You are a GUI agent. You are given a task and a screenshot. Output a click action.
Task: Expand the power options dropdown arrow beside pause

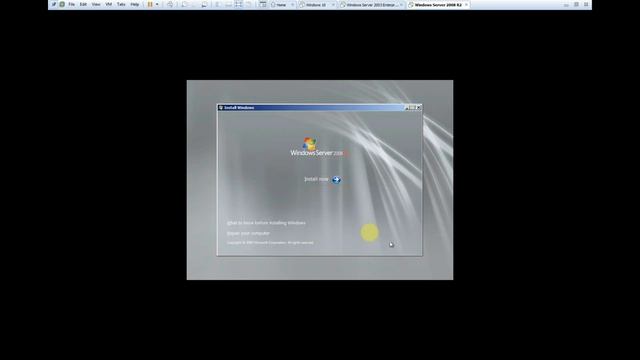click(x=157, y=4)
